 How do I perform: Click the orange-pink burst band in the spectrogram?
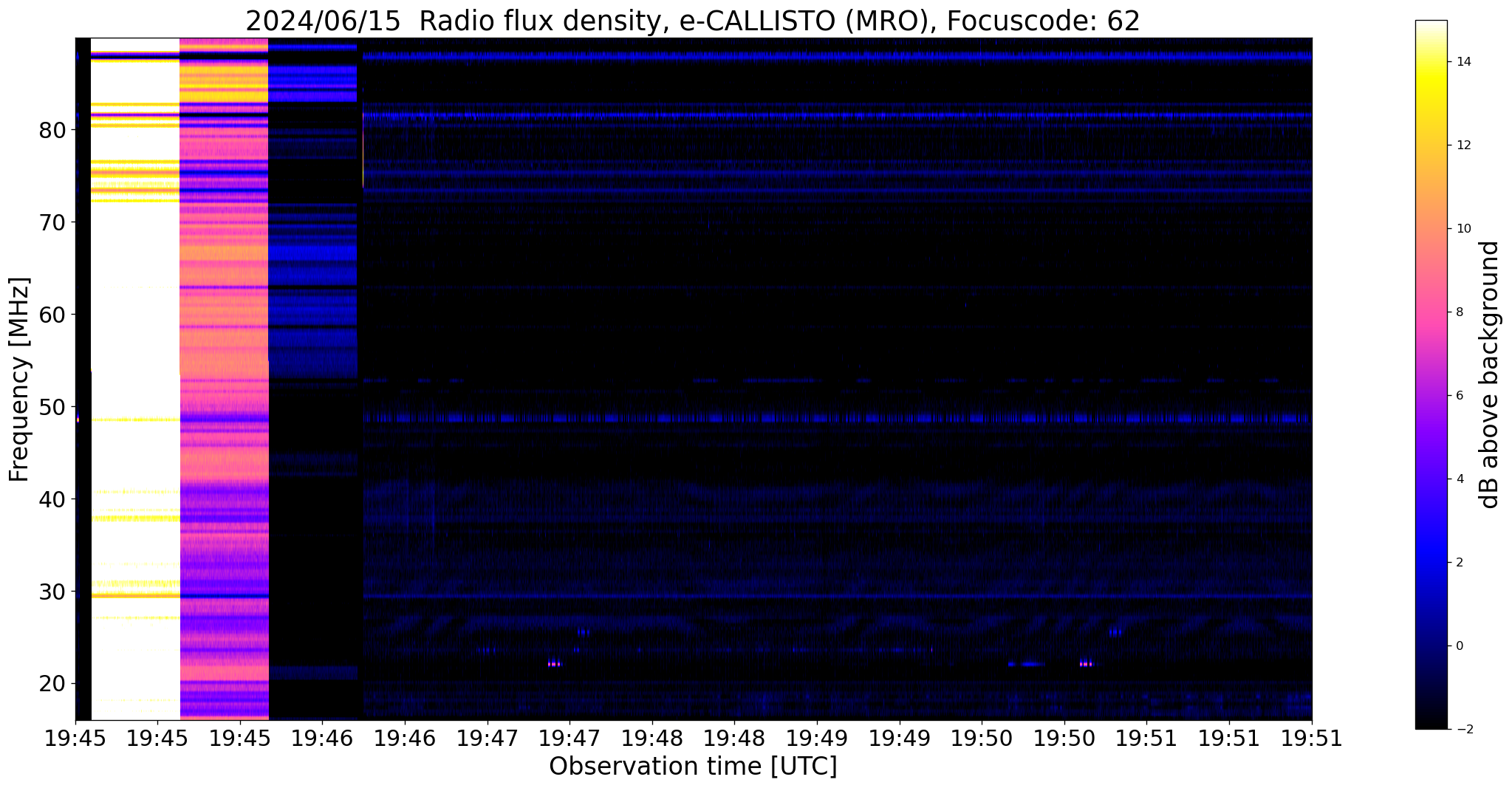pos(224,379)
